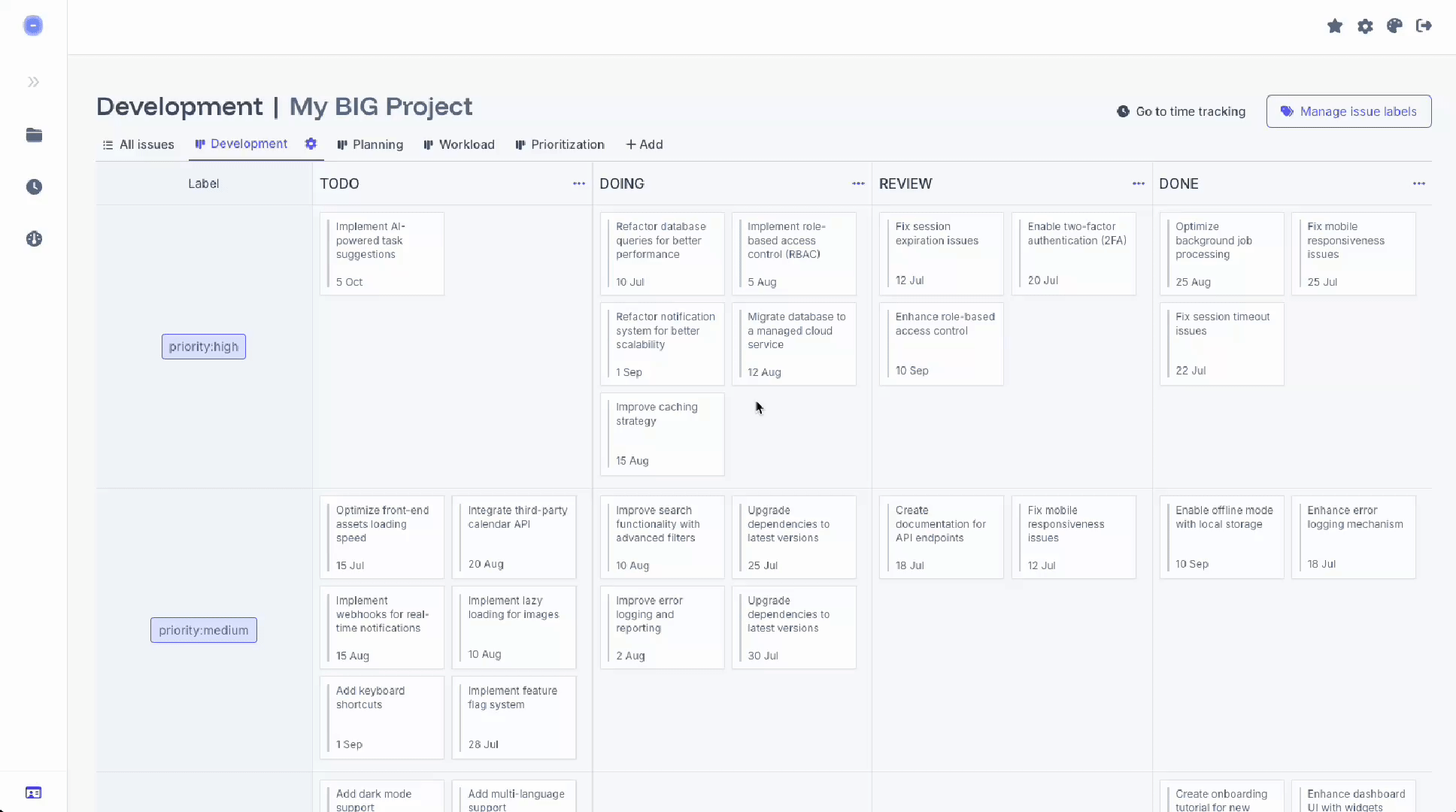Open settings via the top gear icon
This screenshot has width=1456, height=812.
[x=1365, y=26]
